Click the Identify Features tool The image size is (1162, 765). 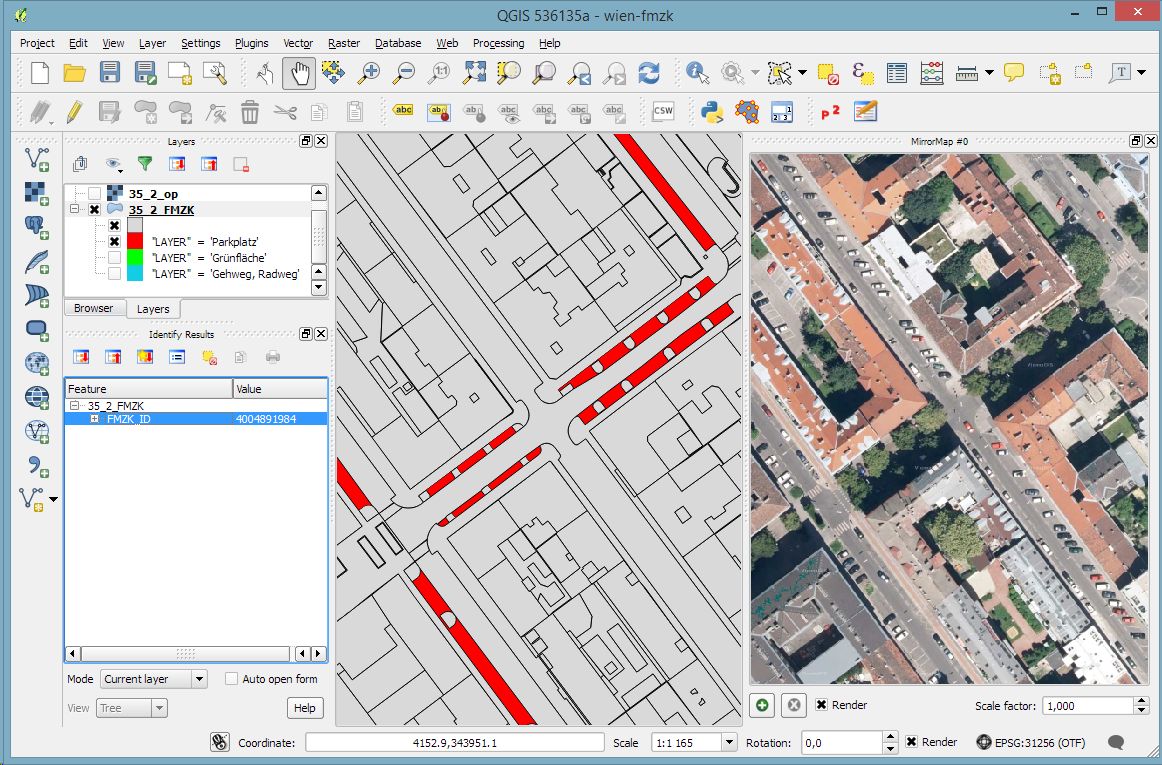[x=697, y=73]
